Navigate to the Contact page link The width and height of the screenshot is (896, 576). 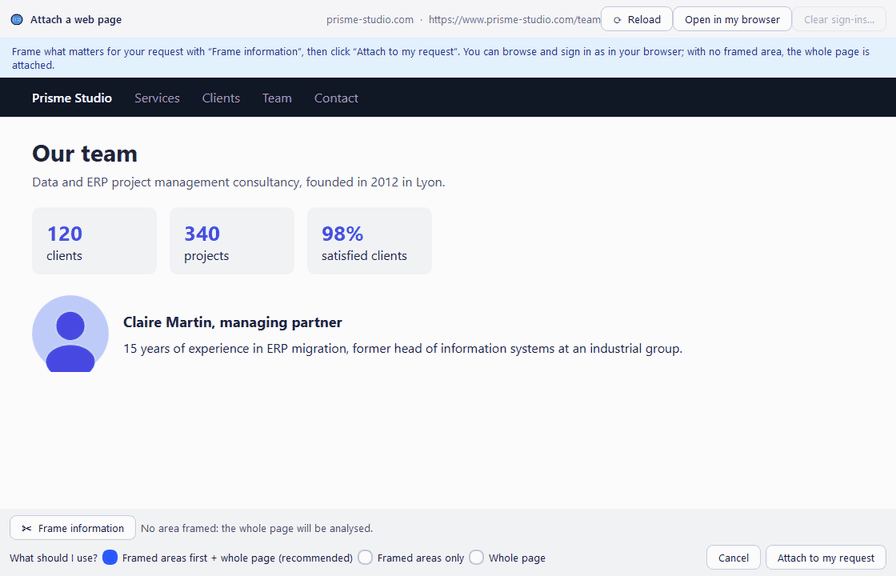336,98
